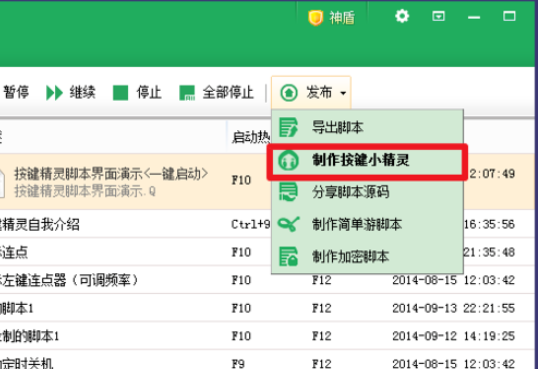Choose 制作按键小精灵 menu entry
Image resolution: width=538 pixels, height=369 pixels.
[367, 160]
